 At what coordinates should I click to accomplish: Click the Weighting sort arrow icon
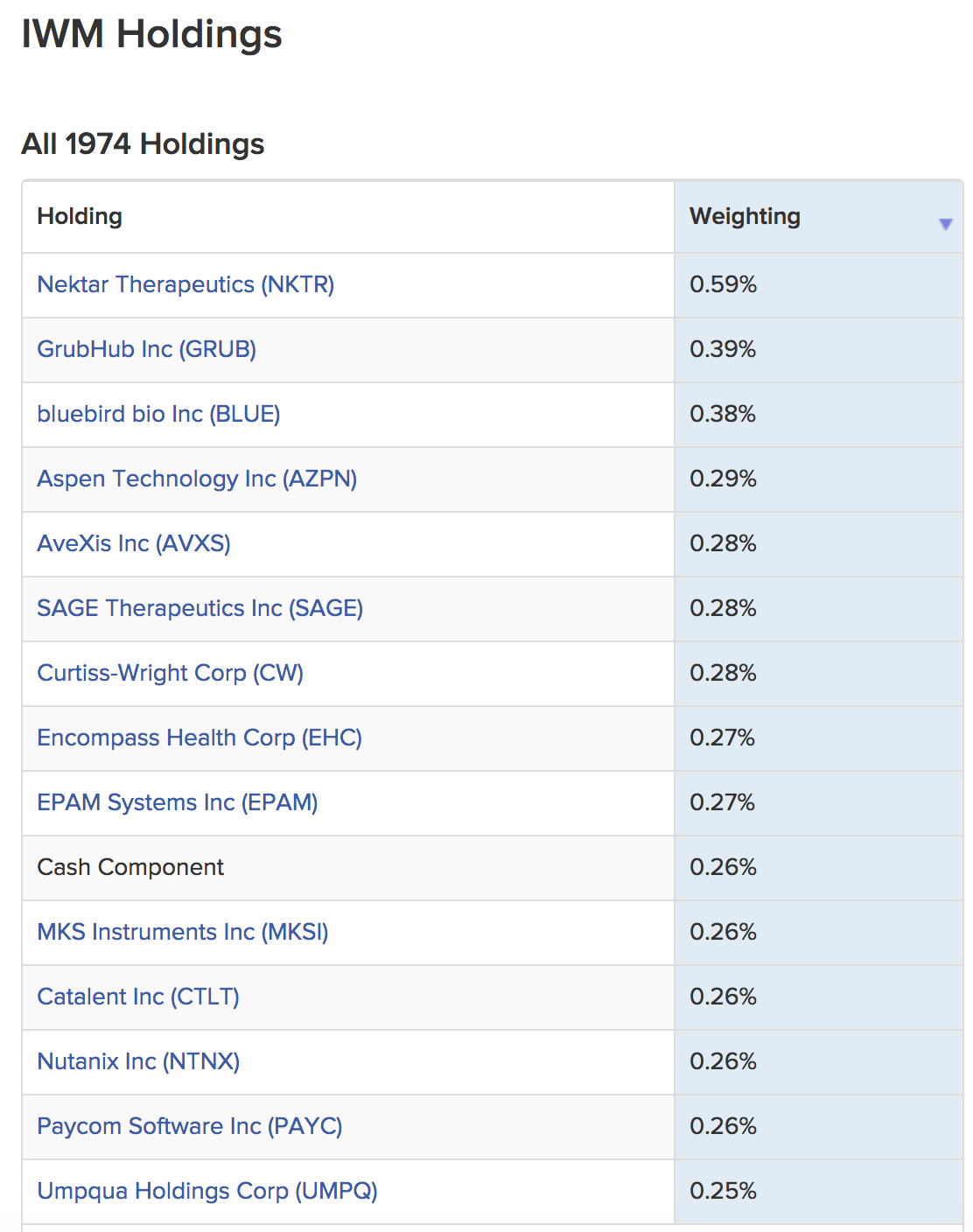945,224
